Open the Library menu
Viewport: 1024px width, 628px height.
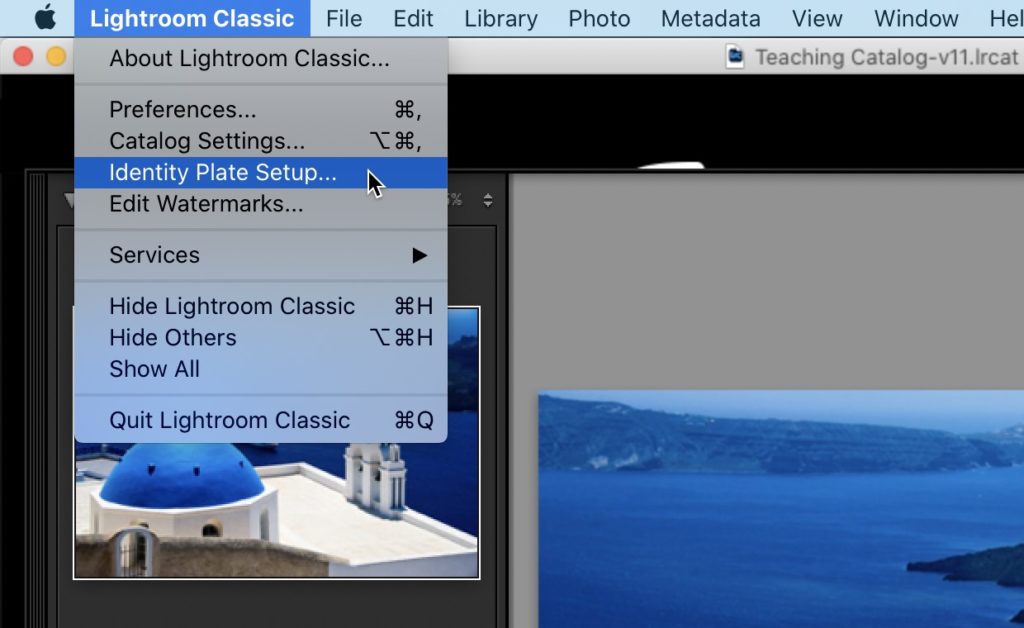[501, 18]
